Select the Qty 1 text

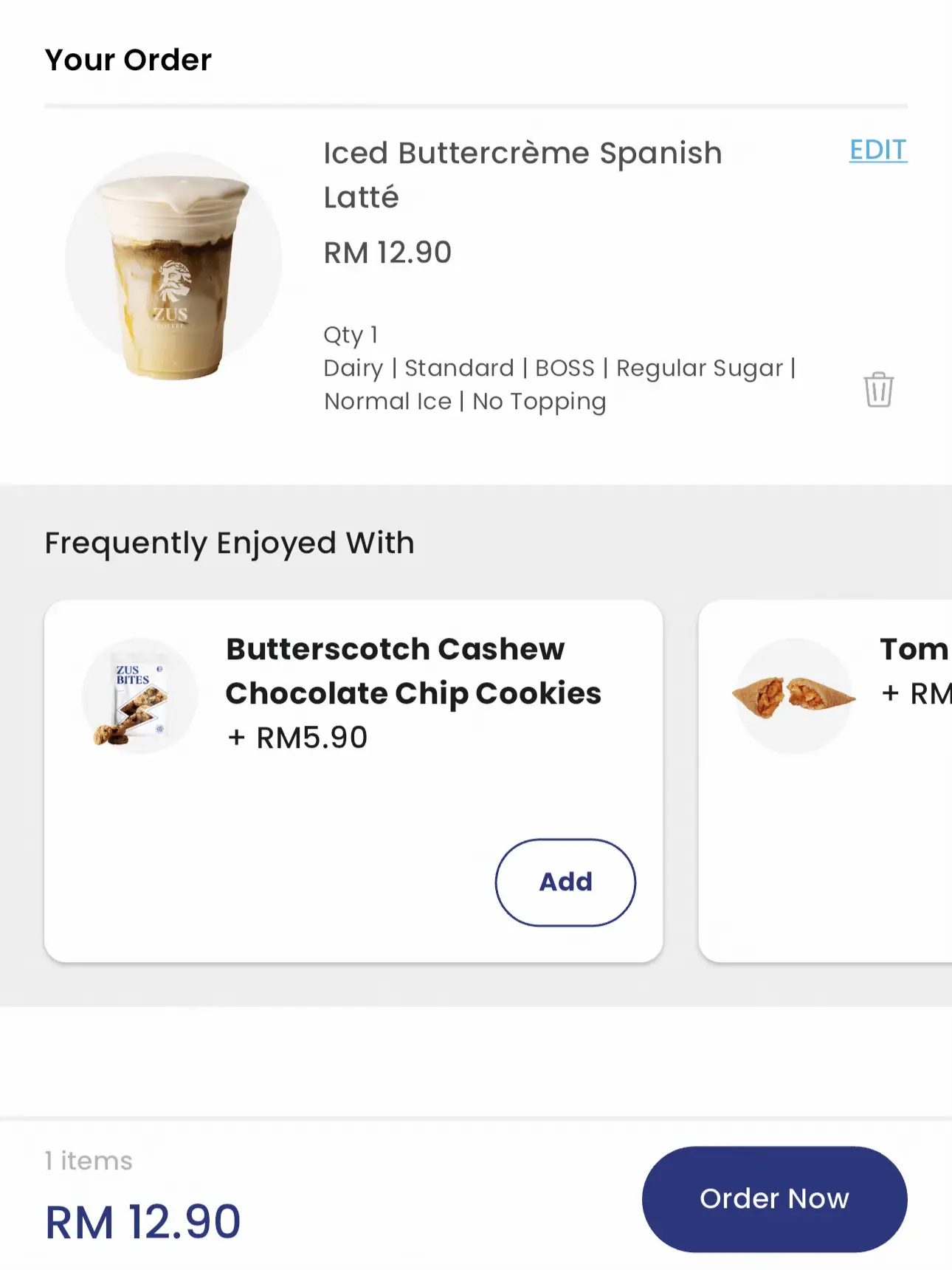coord(351,334)
